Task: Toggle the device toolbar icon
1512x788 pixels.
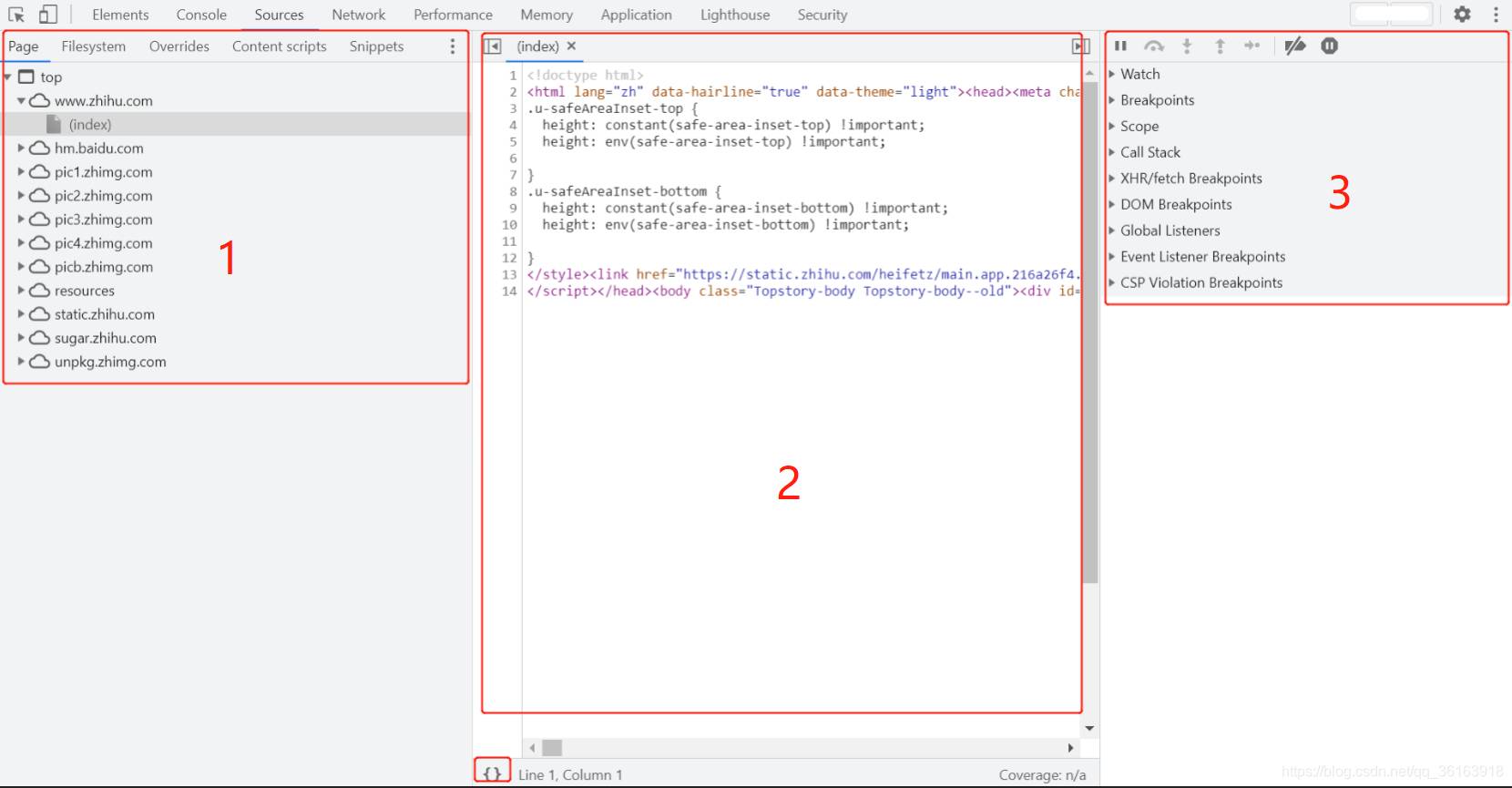Action: coord(48,15)
